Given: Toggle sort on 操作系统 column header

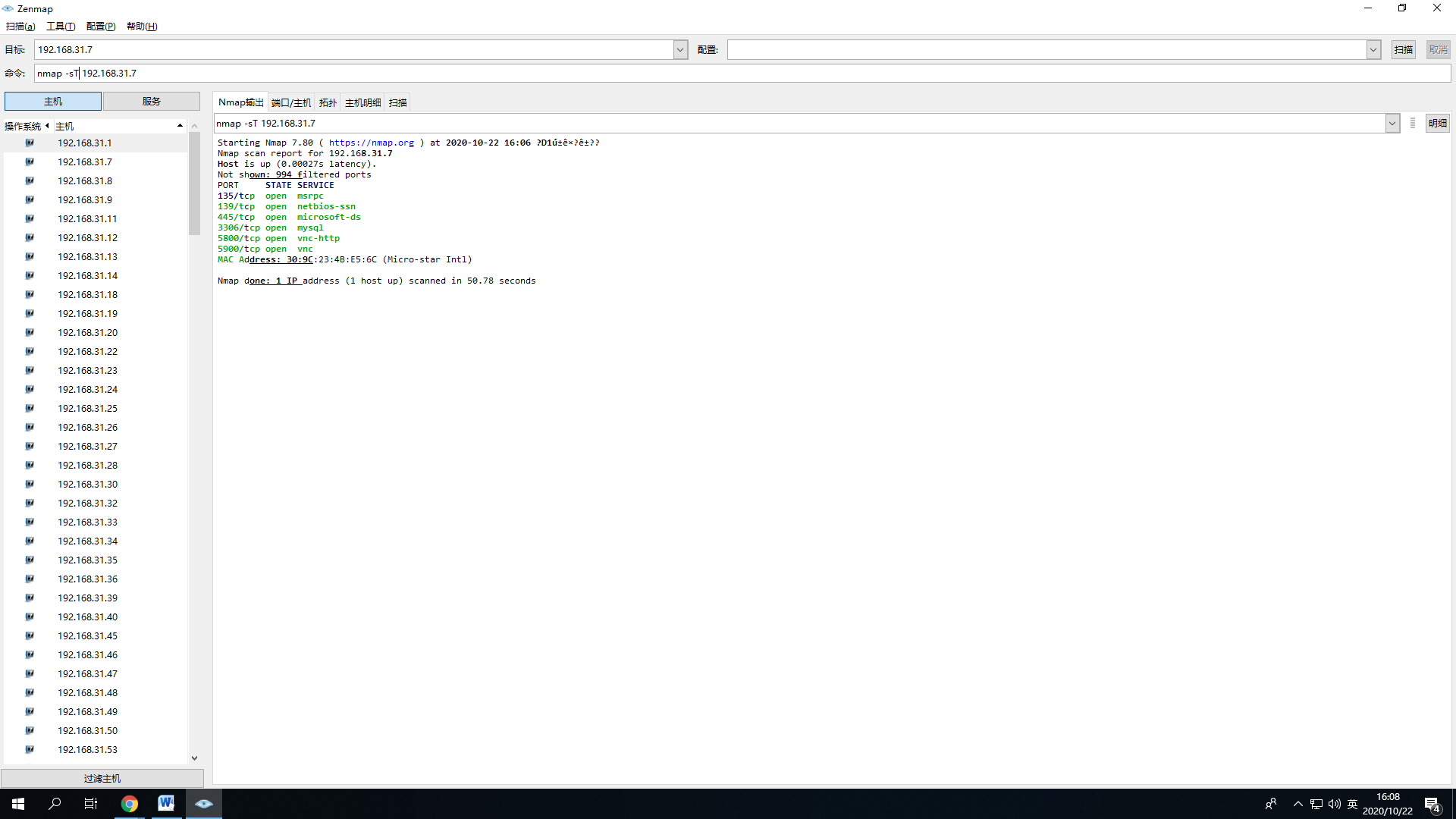Looking at the screenshot, I should click(x=23, y=126).
